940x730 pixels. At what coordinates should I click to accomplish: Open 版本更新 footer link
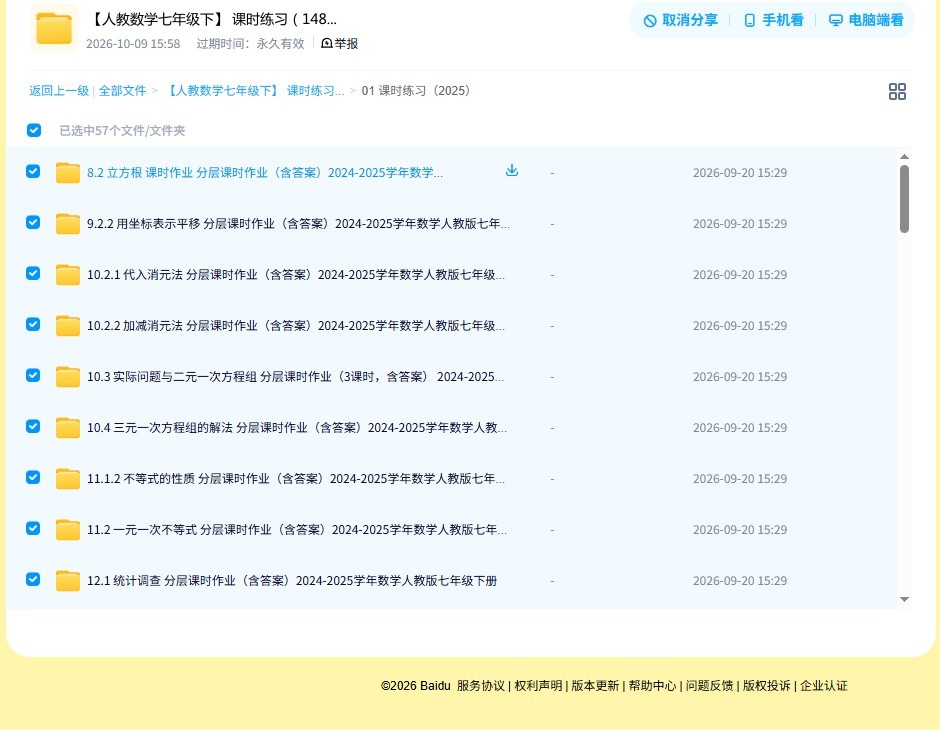click(x=595, y=686)
